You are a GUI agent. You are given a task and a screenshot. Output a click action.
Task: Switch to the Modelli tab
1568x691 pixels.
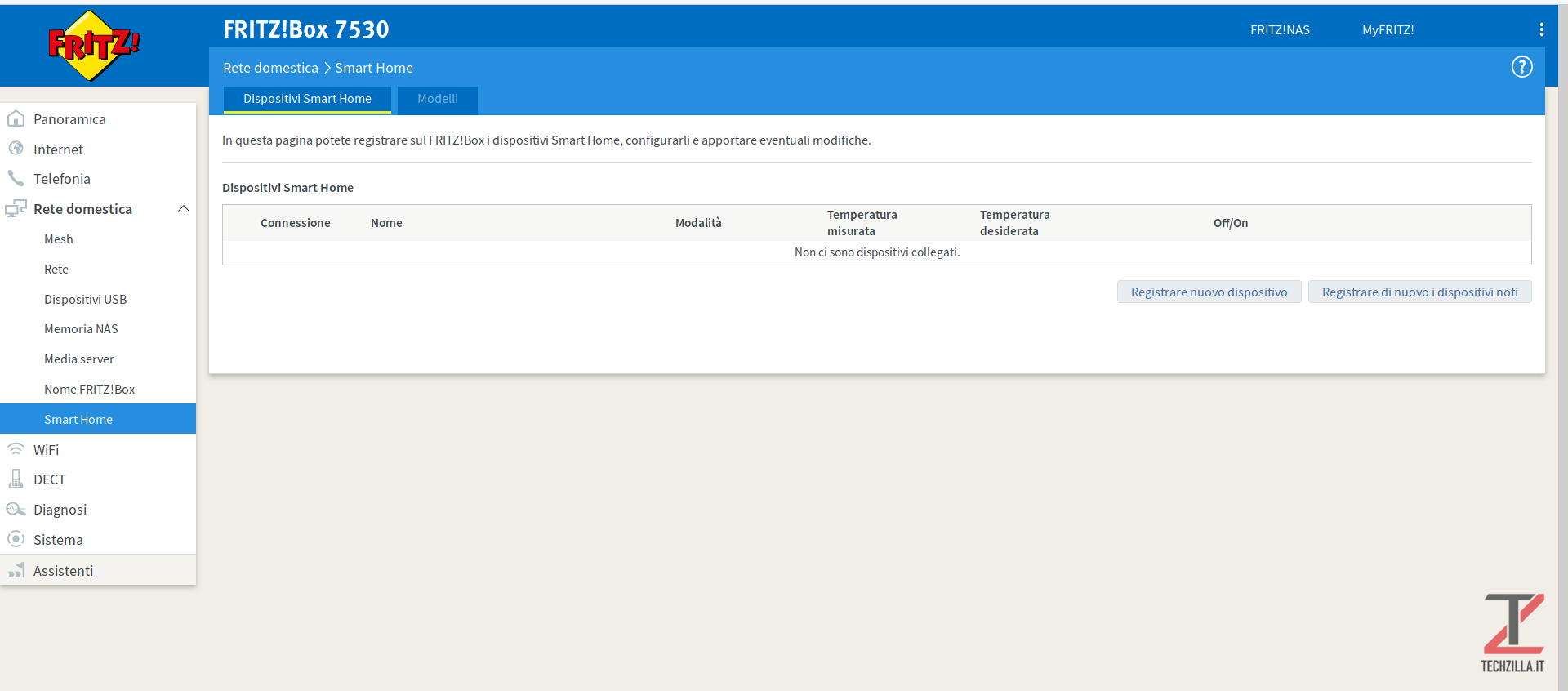tap(438, 99)
